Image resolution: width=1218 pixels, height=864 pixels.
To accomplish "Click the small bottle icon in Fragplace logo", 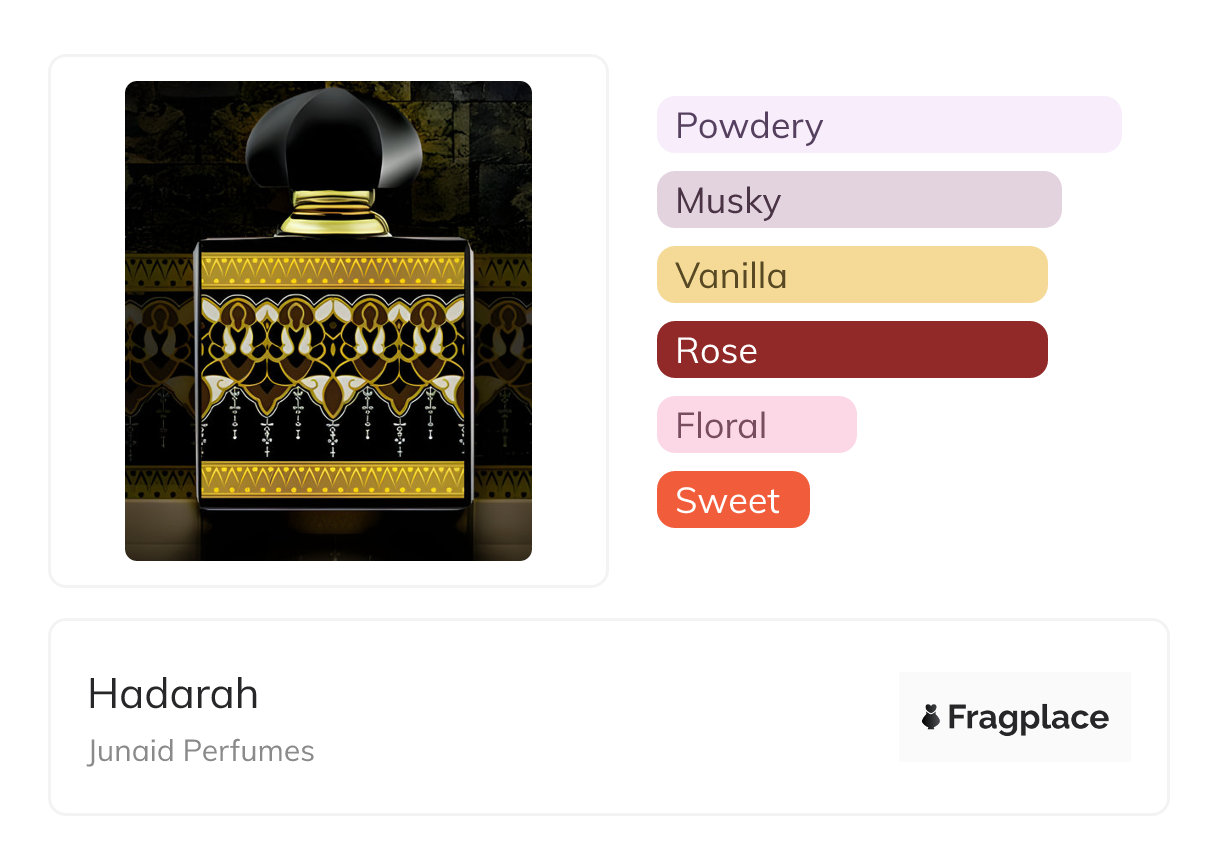I will [931, 717].
